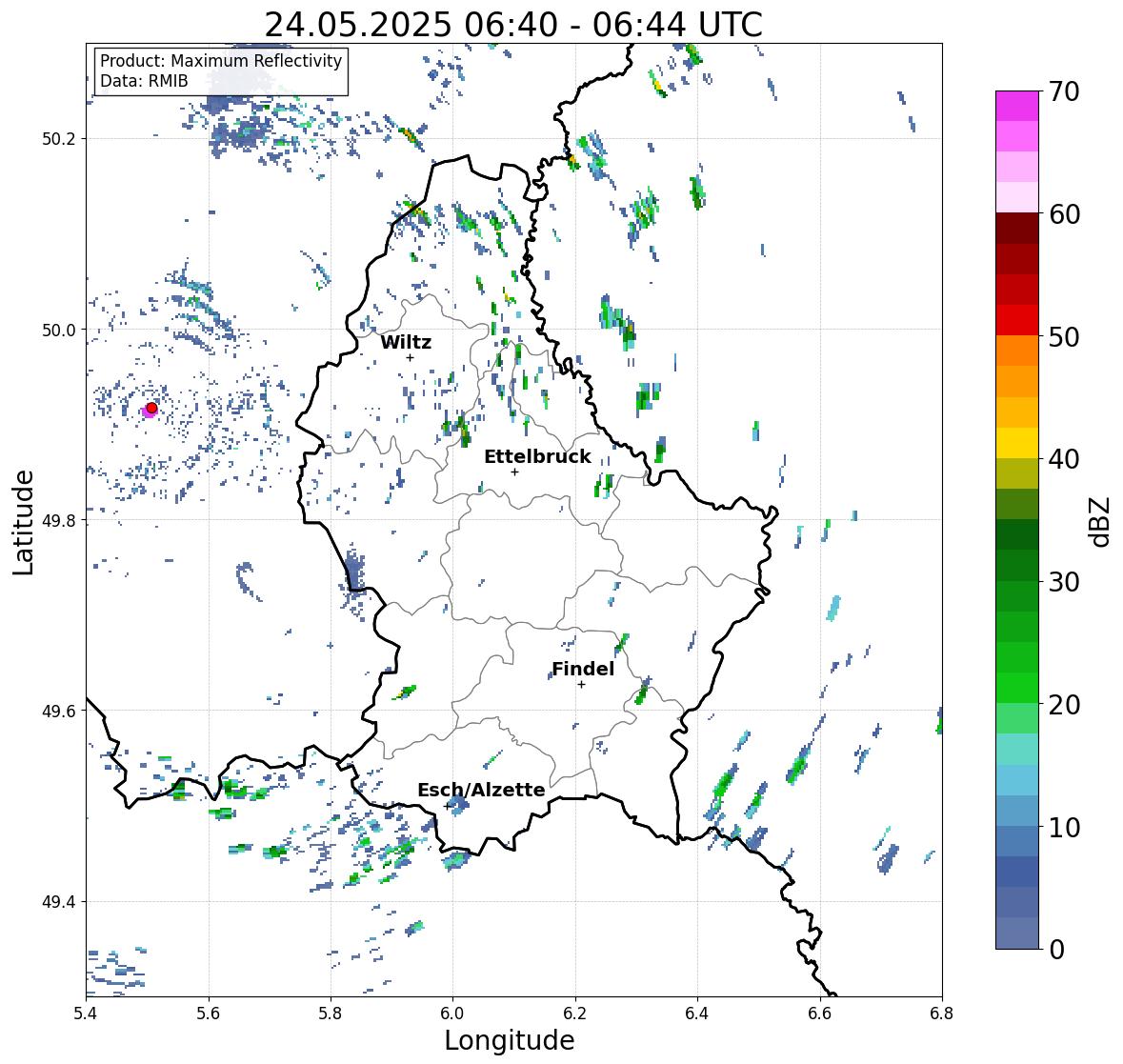Viewport: 1123px width, 1064px height.
Task: Click the dBZ colorbar label
Action: [x=1101, y=521]
